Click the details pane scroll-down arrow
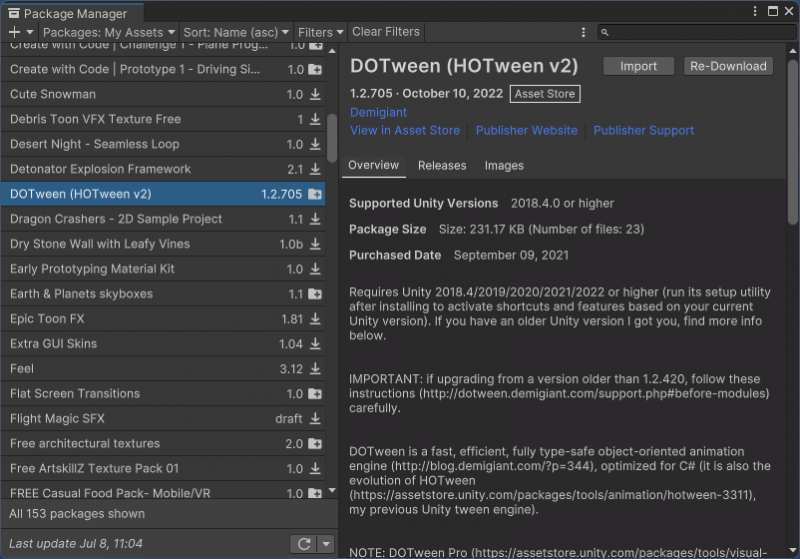Screen dimensions: 800x559 [x=793, y=550]
